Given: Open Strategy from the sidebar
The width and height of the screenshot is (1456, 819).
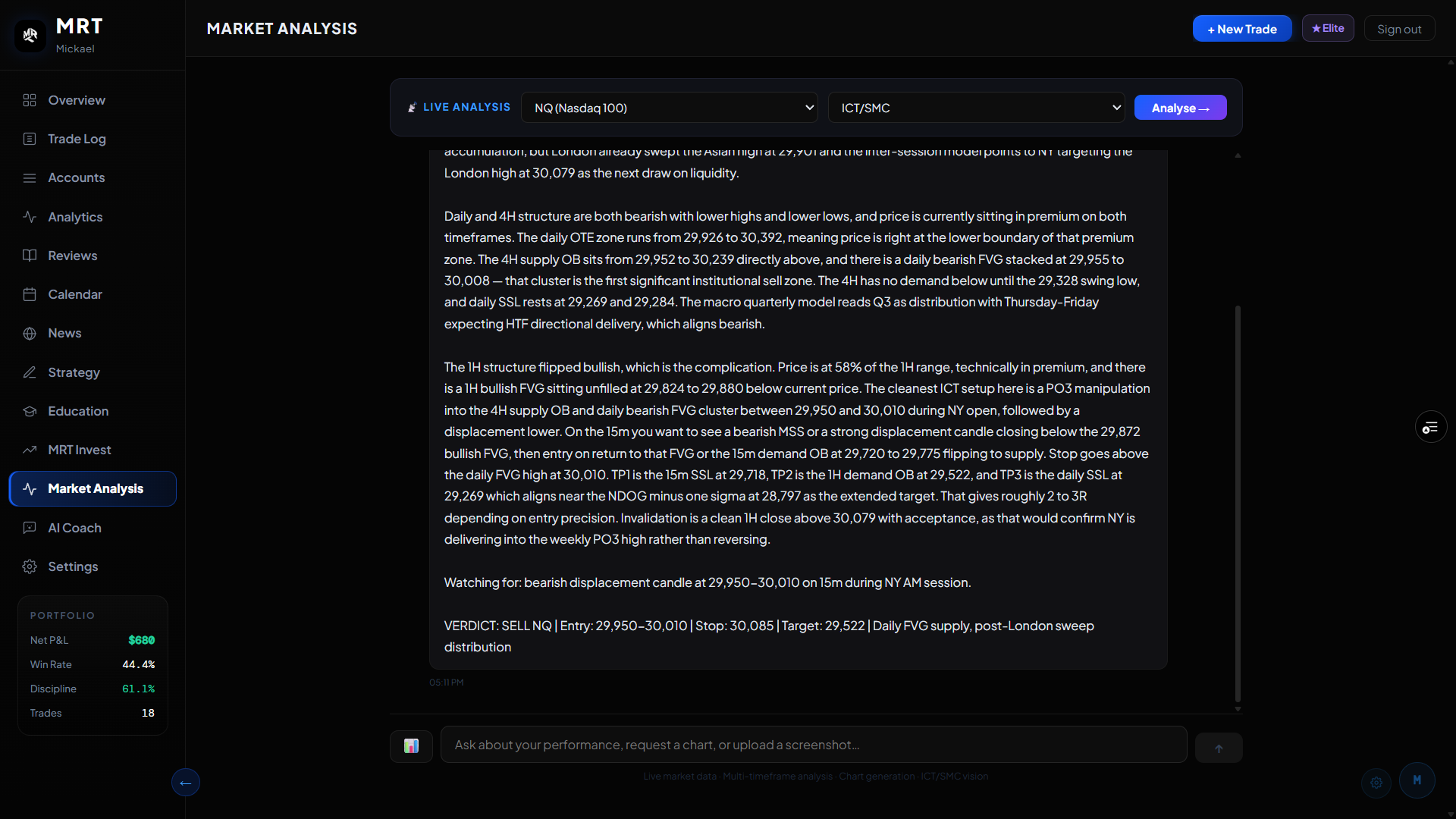Looking at the screenshot, I should (x=93, y=372).
